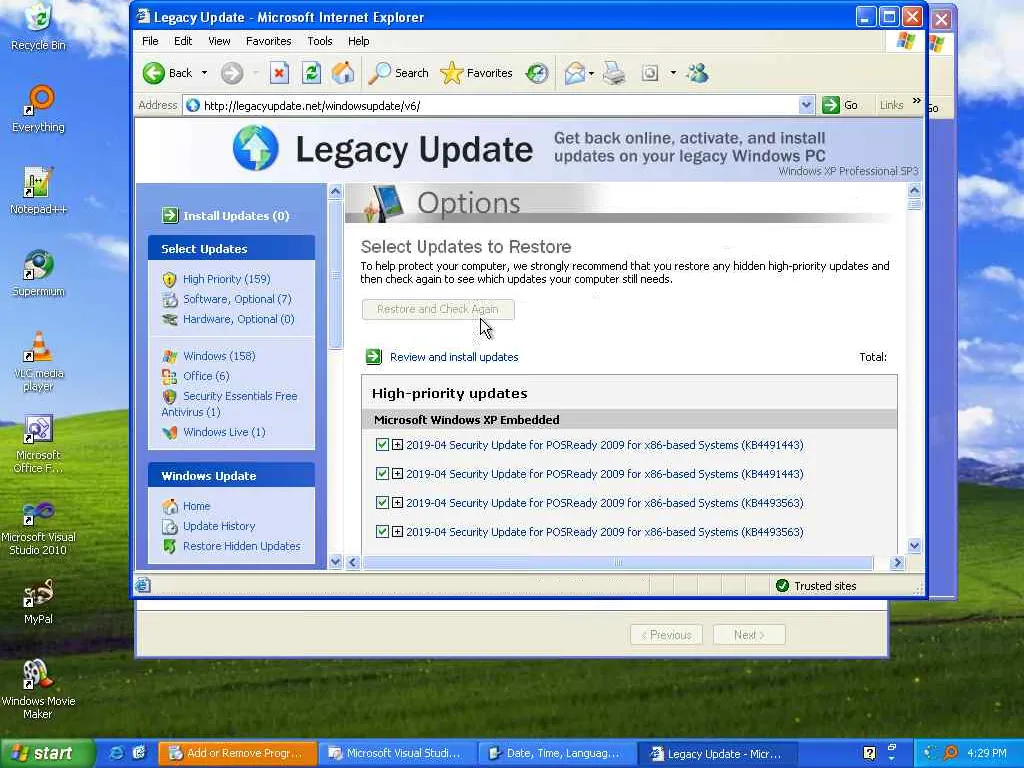Viewport: 1024px width, 768px height.
Task: Open the View menu
Action: 219,41
